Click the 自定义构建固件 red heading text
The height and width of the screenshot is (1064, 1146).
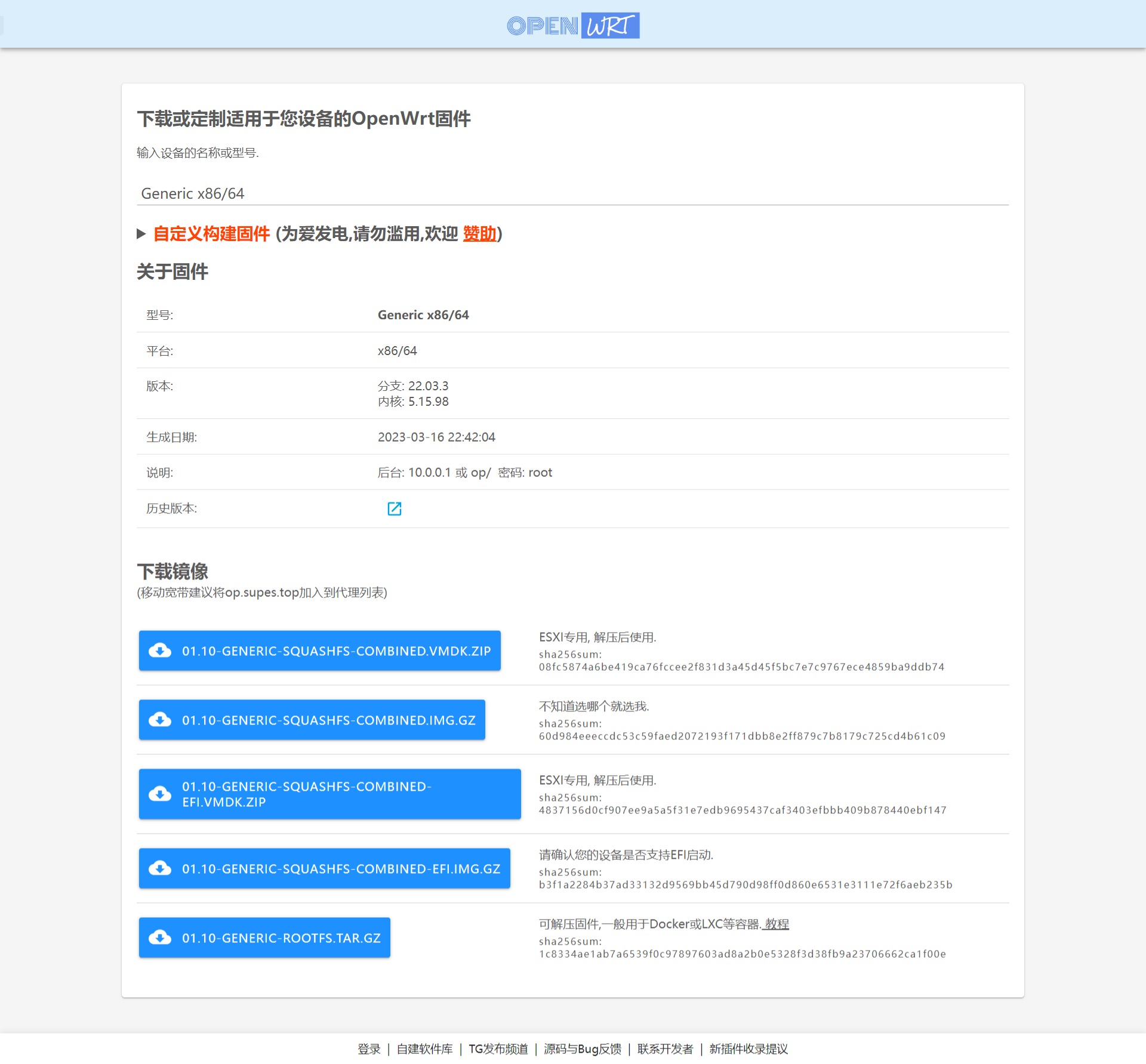coord(211,234)
